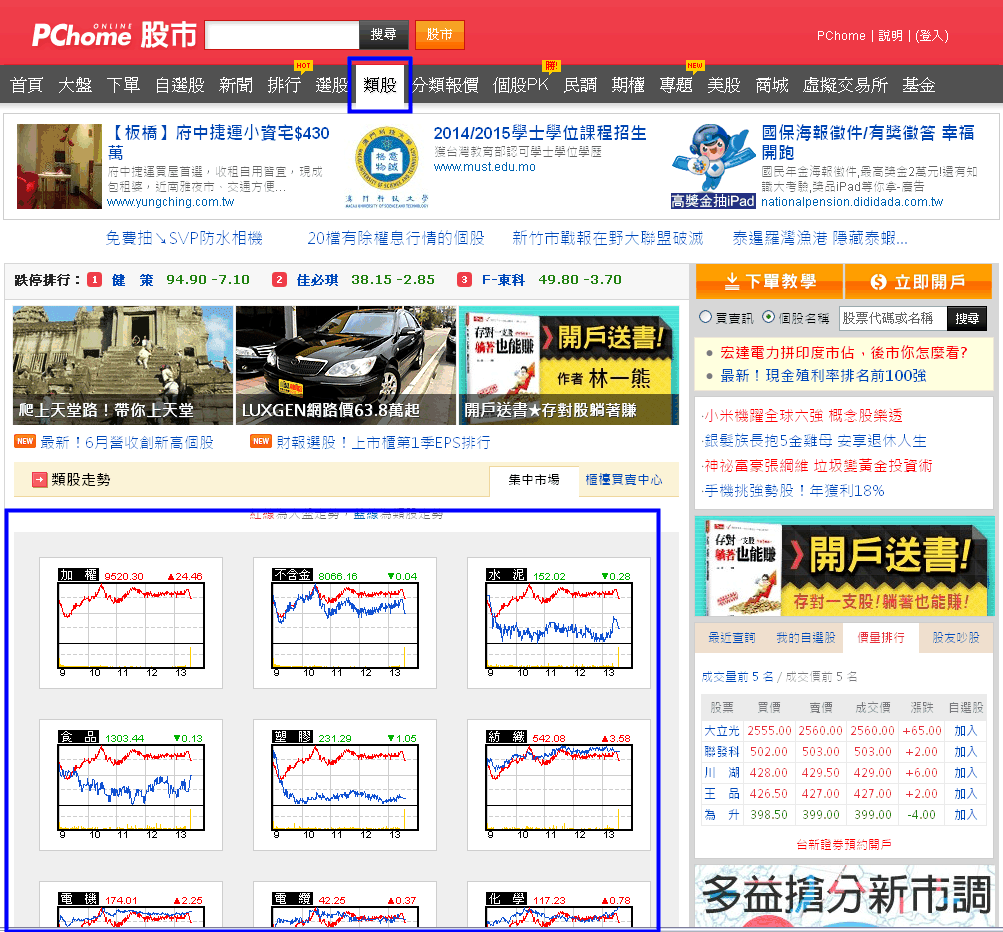The image size is (1003, 932).
Task: Switch to the 股友吵股 tab
Action: [956, 637]
